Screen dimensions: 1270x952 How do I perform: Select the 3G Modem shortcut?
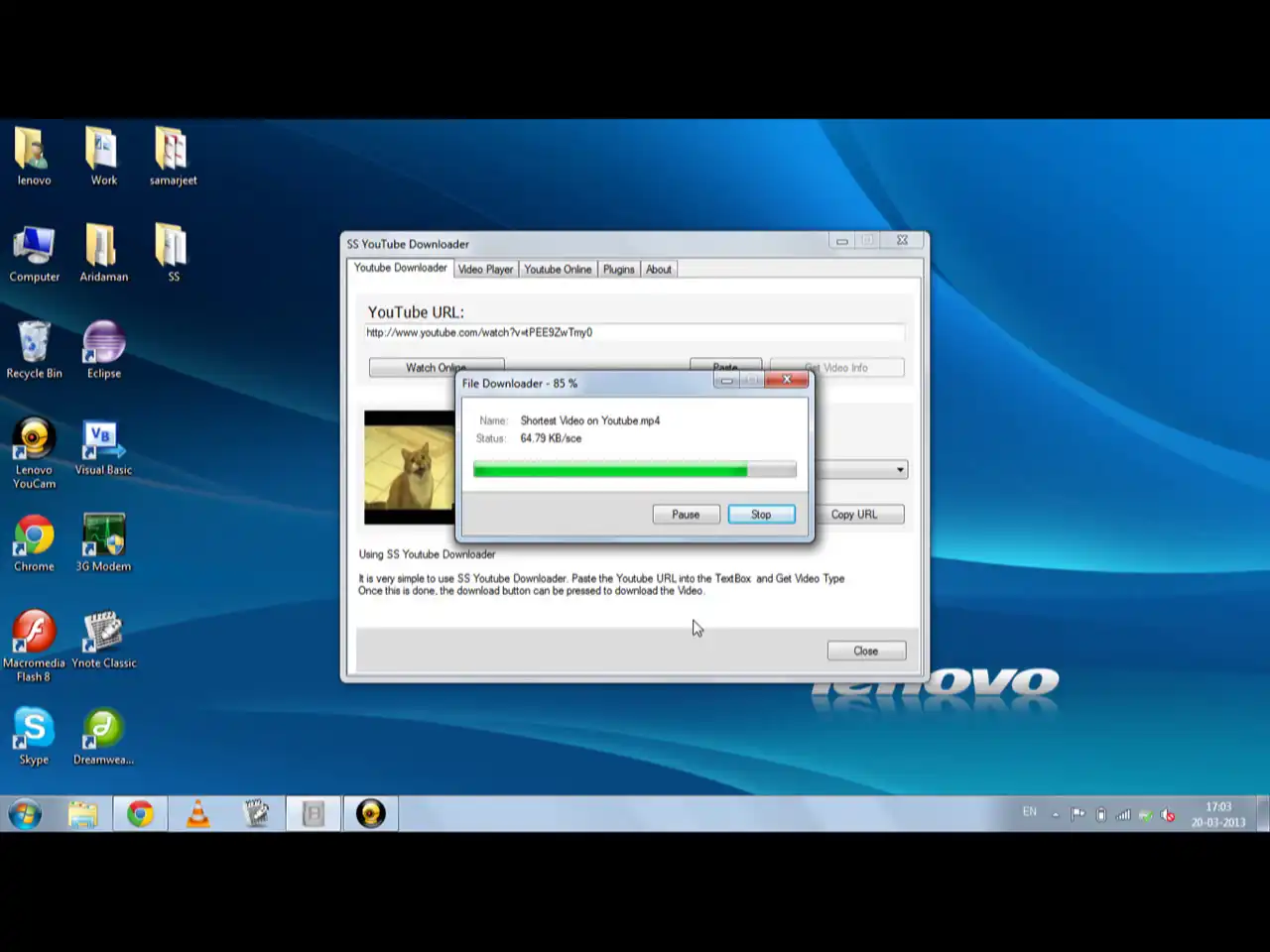[103, 542]
